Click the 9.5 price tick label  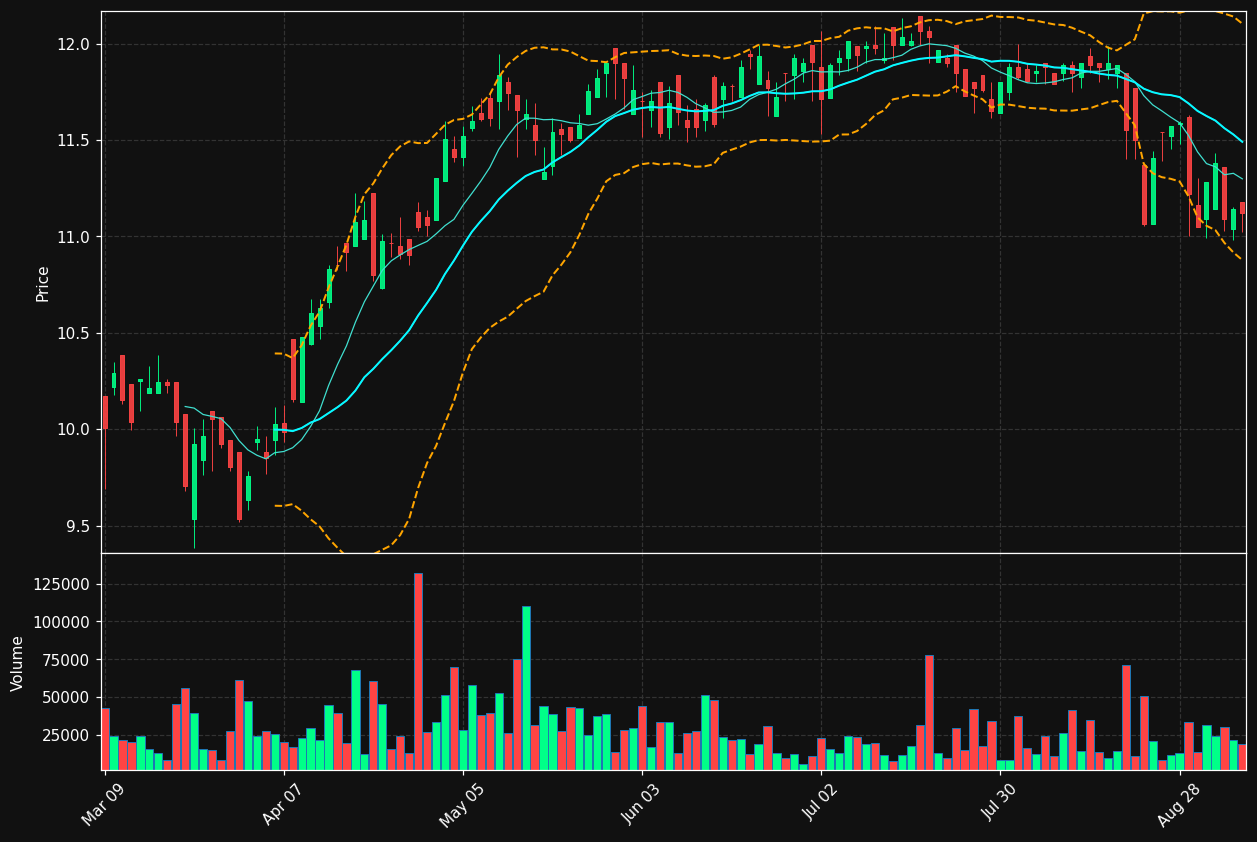(77, 526)
